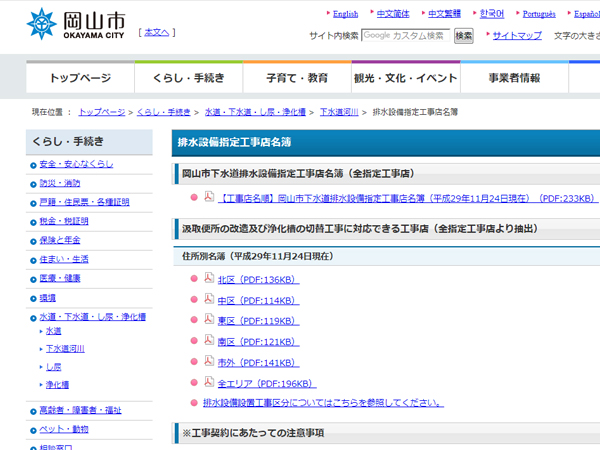Jump to 本文へ skip link

coord(158,32)
